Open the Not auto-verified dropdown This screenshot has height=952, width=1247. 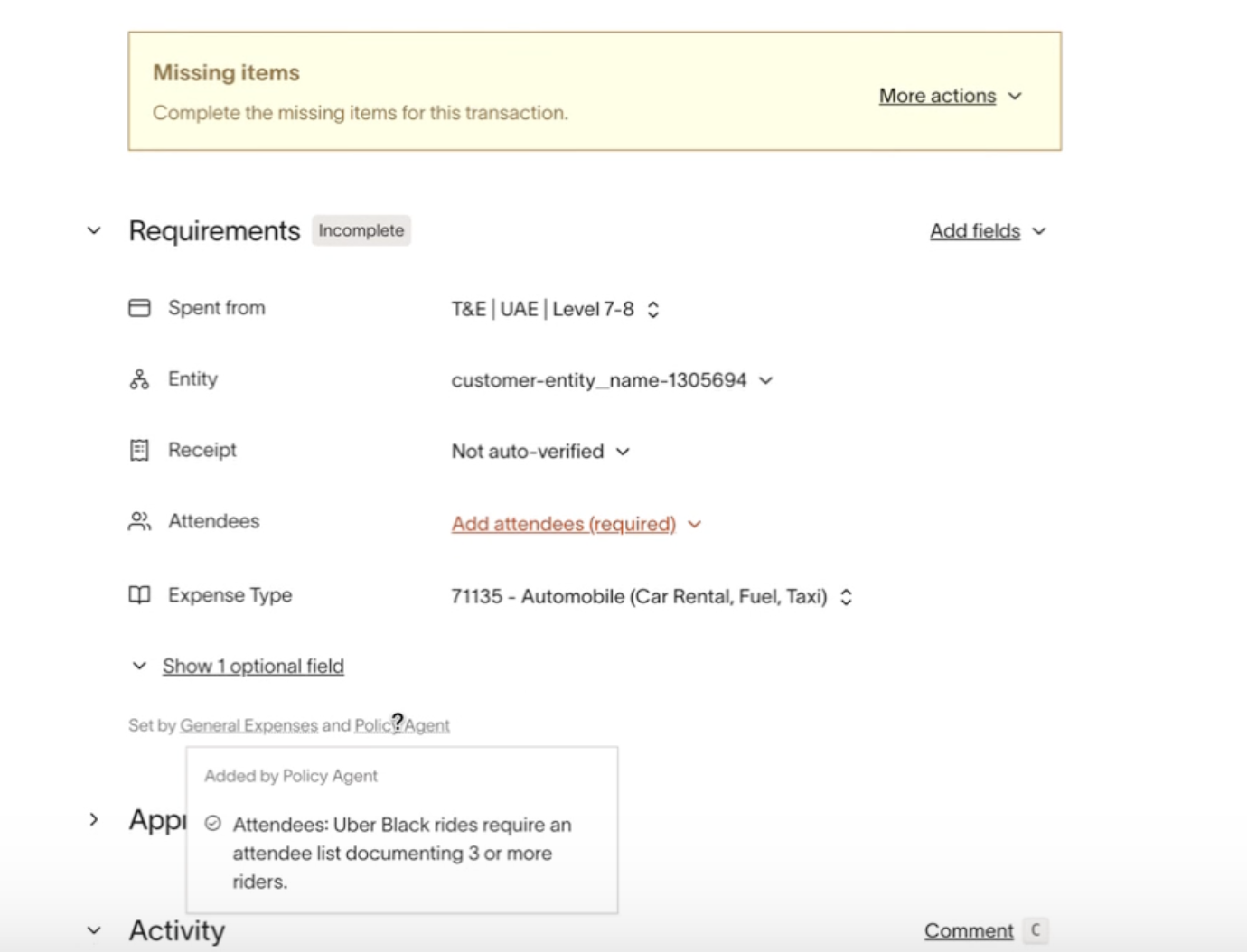[x=540, y=451]
